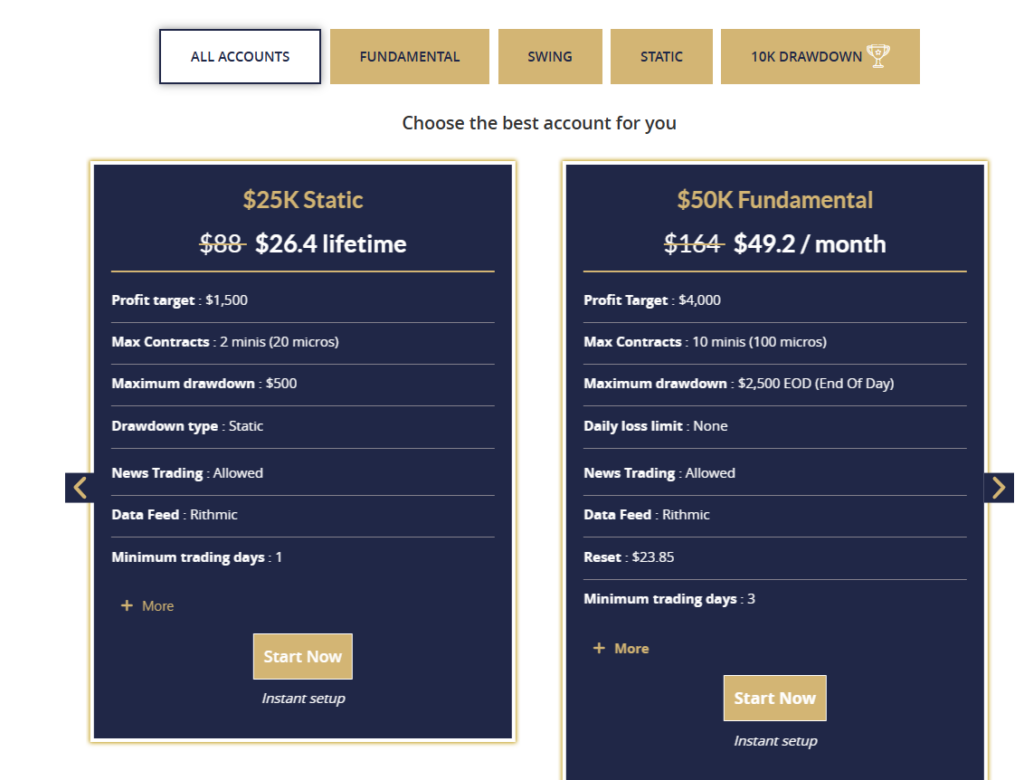Click plus icon in $50K Fundamental card

[599, 648]
